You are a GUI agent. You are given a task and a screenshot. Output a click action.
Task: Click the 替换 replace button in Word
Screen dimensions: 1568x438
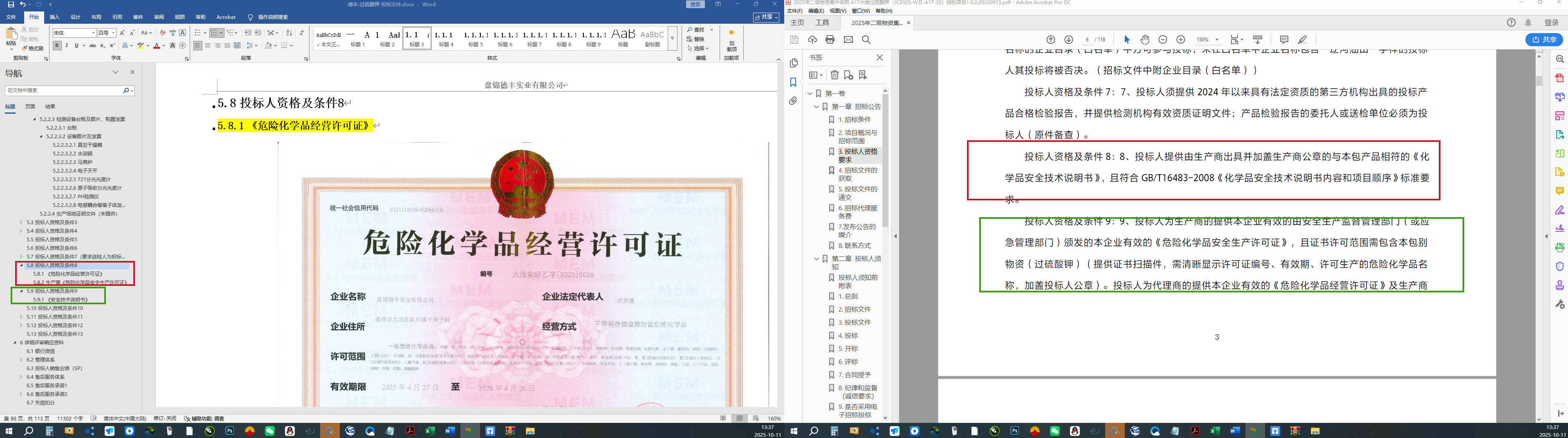pos(696,39)
